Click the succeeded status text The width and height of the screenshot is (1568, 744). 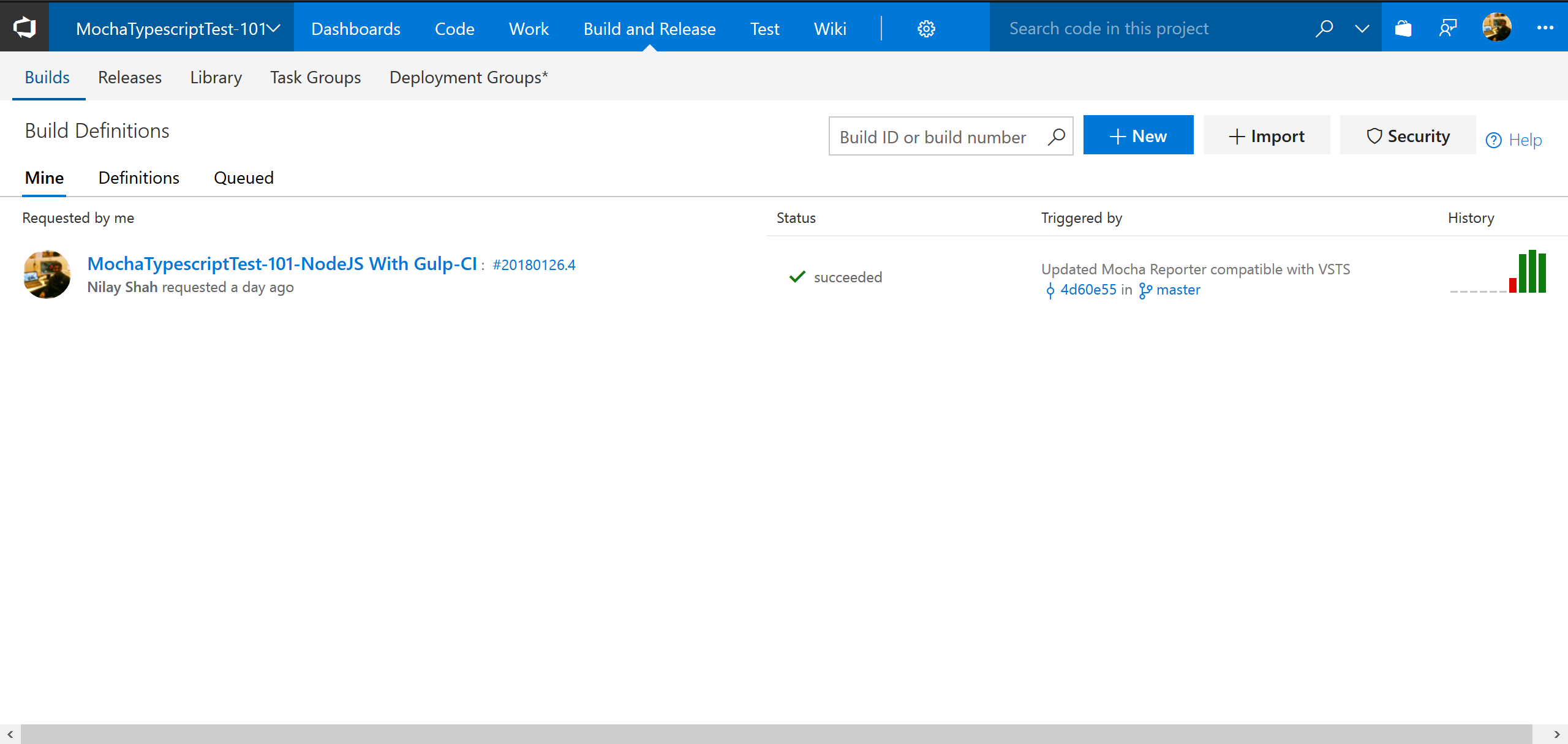click(x=848, y=277)
